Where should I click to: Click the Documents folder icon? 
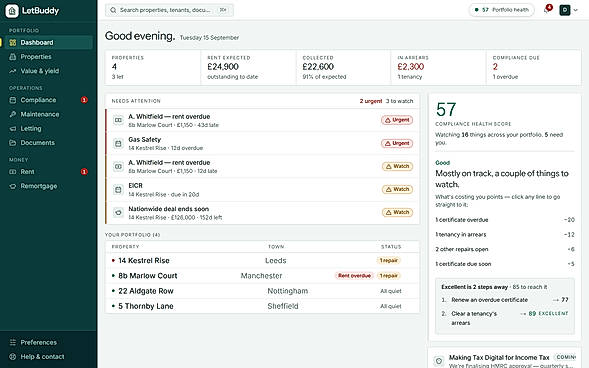(13, 143)
